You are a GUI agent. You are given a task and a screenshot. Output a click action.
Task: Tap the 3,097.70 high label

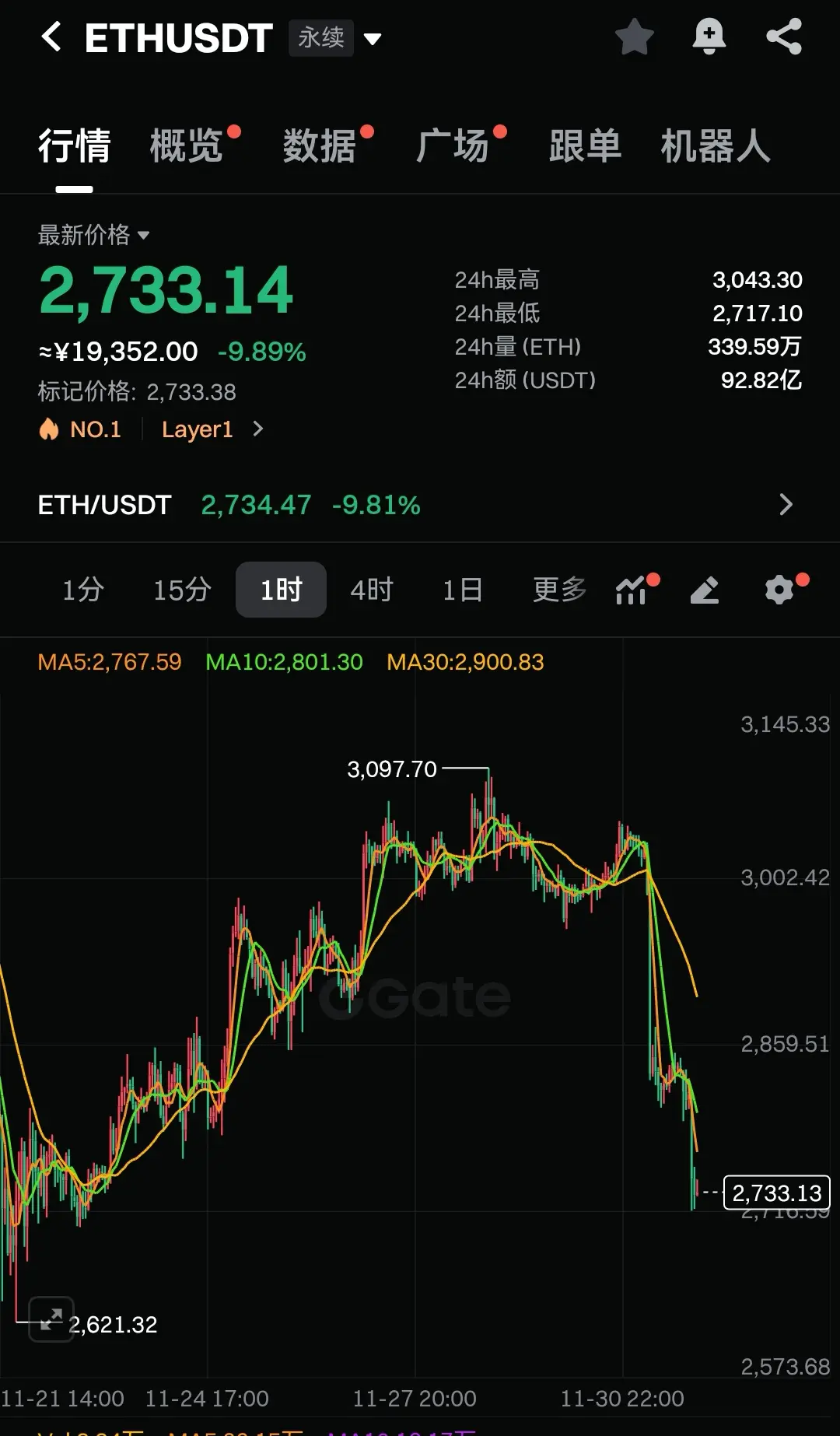(392, 769)
